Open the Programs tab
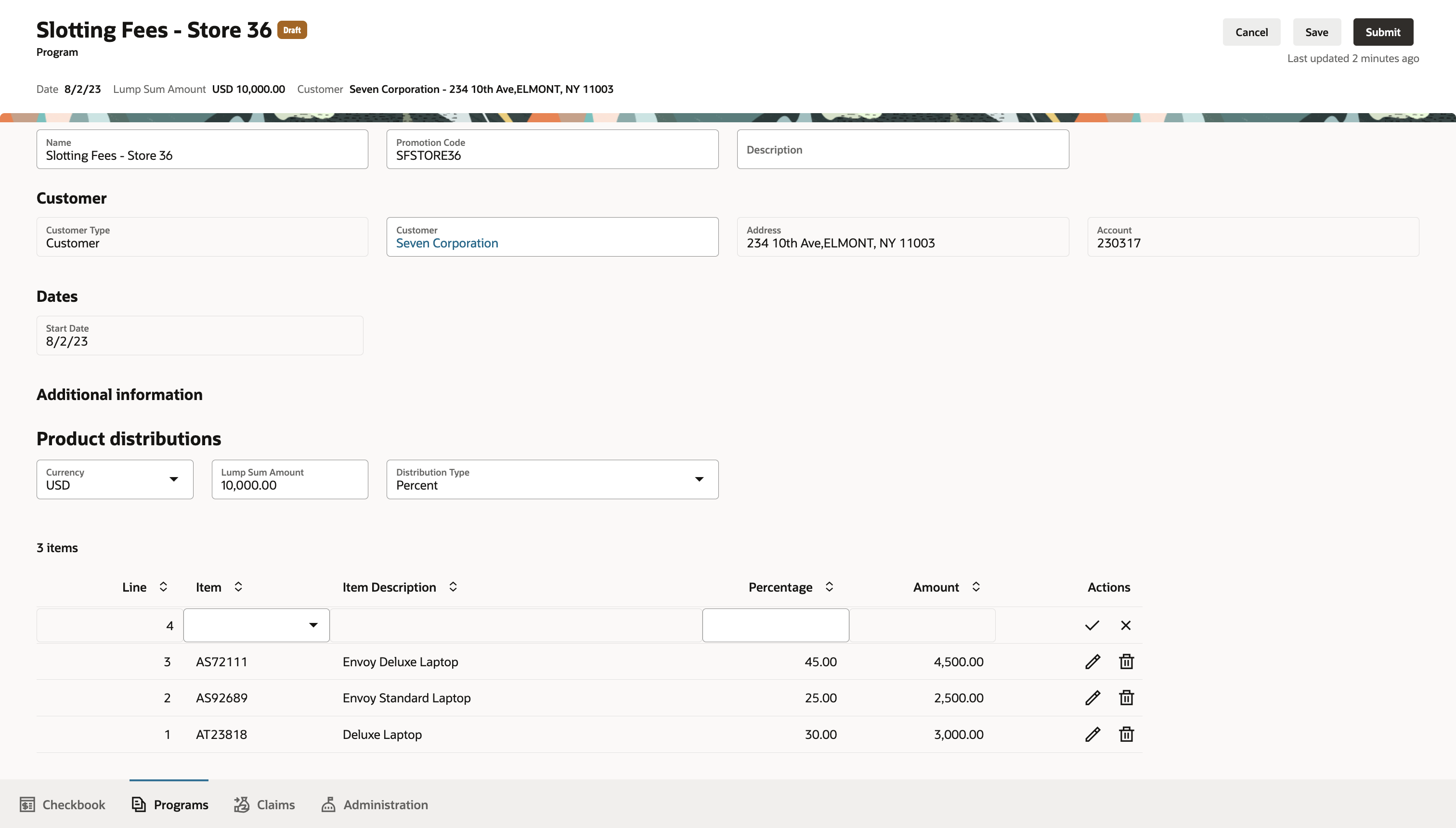The height and width of the screenshot is (828, 1456). [x=169, y=804]
